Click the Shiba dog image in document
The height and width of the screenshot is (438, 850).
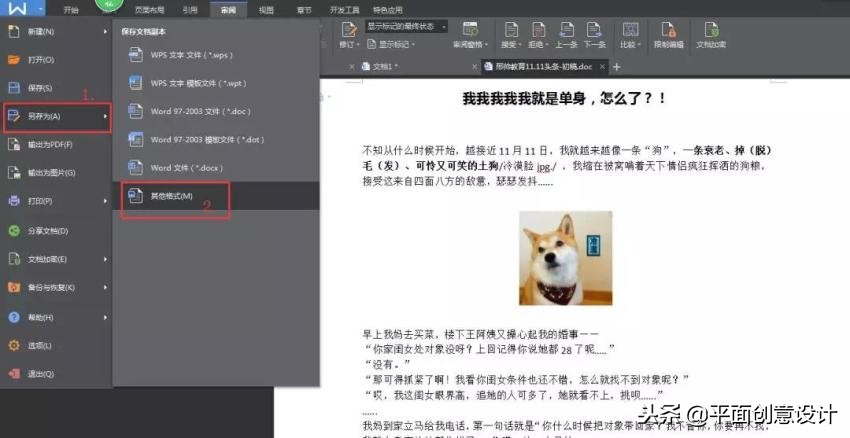[565, 258]
